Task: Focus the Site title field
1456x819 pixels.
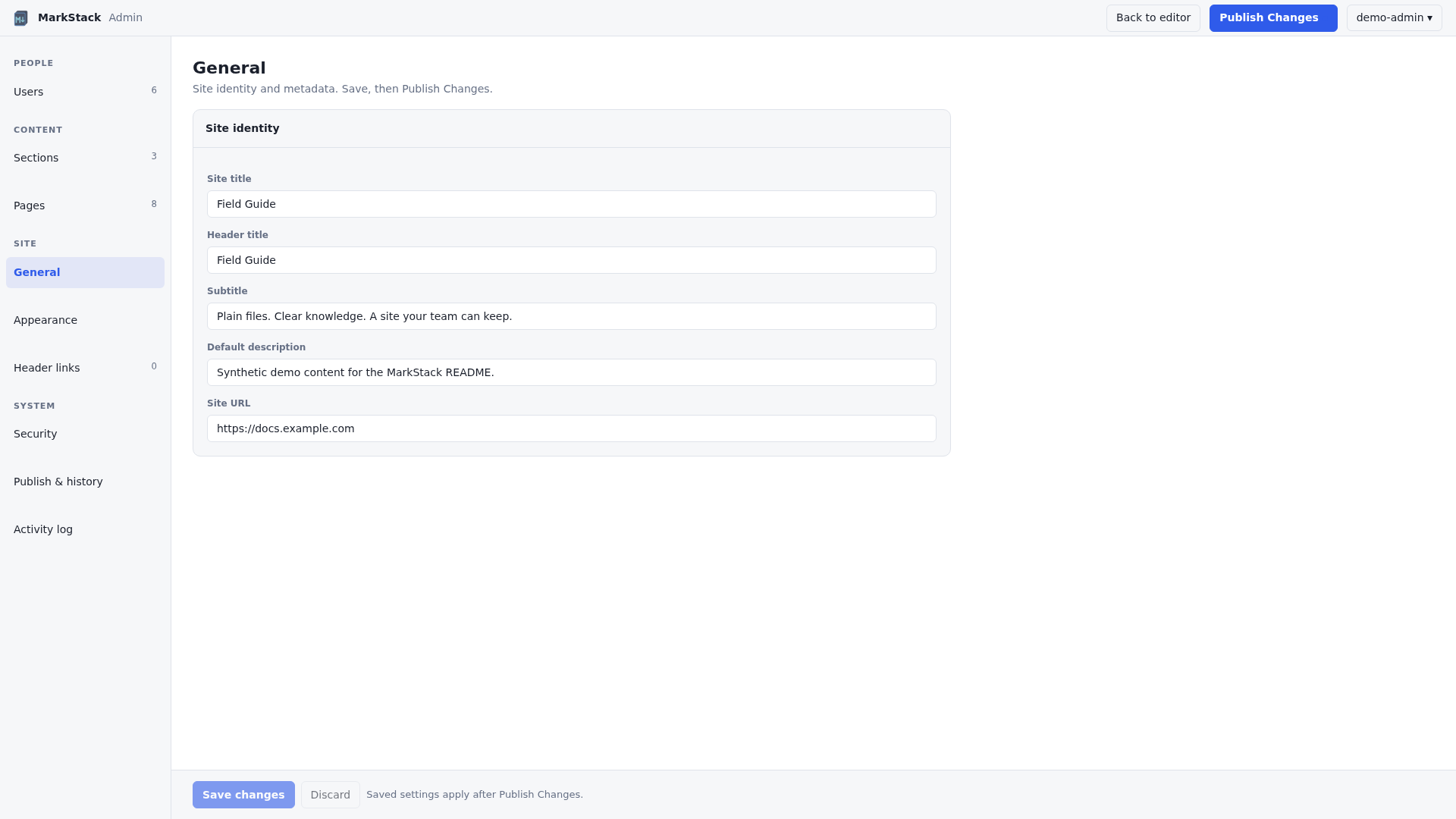Action: (x=572, y=204)
